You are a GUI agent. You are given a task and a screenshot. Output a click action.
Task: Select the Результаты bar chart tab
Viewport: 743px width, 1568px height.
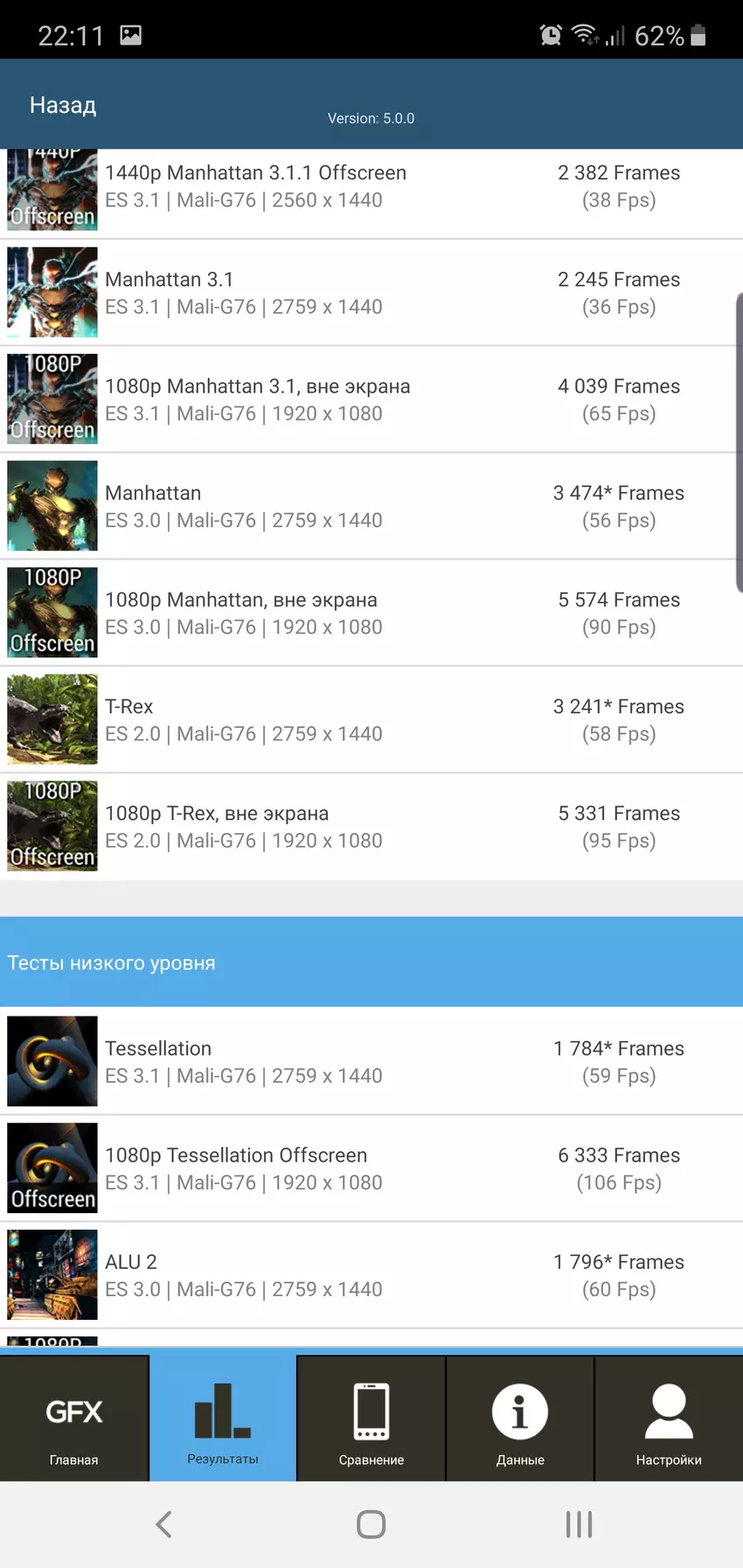[223, 1419]
